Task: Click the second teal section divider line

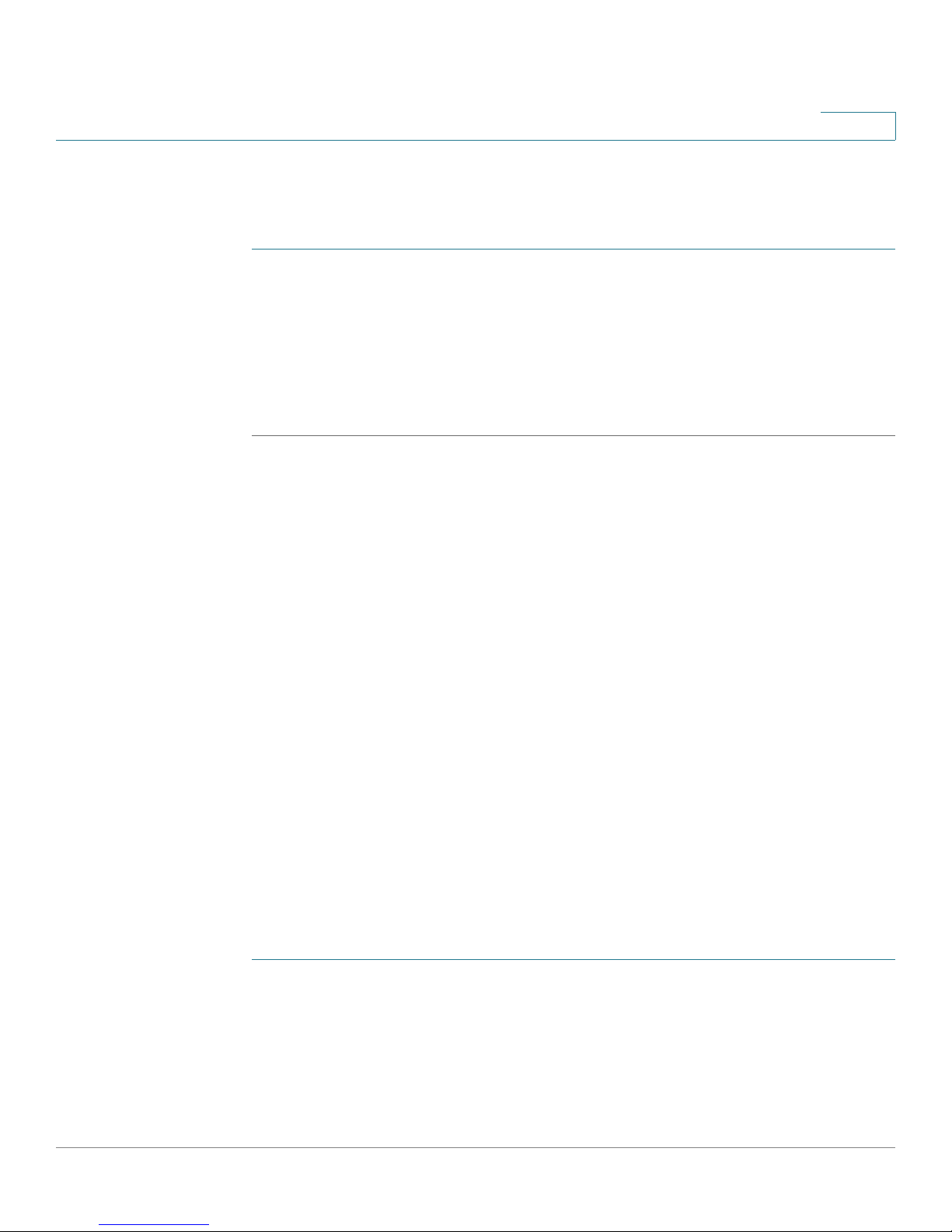Action: point(574,435)
